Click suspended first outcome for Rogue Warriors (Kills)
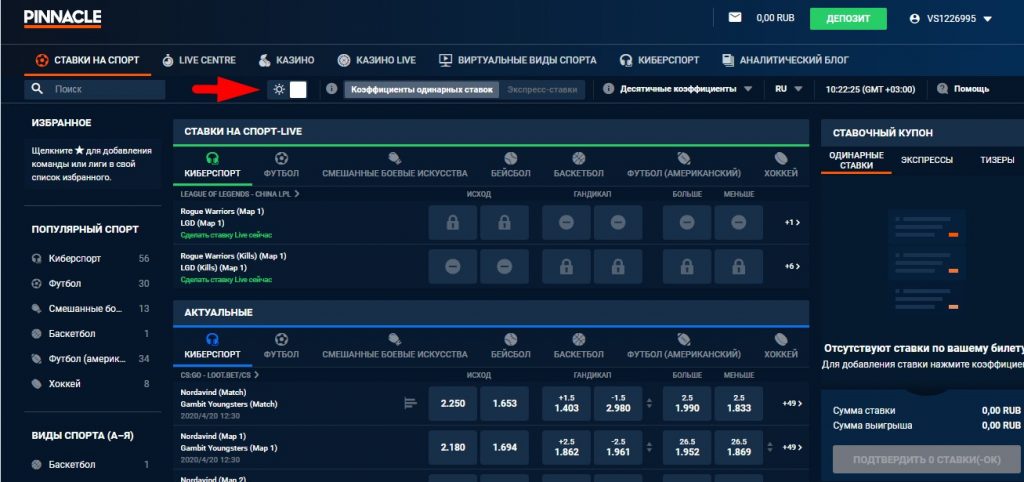Image resolution: width=1024 pixels, height=482 pixels. 453,266
